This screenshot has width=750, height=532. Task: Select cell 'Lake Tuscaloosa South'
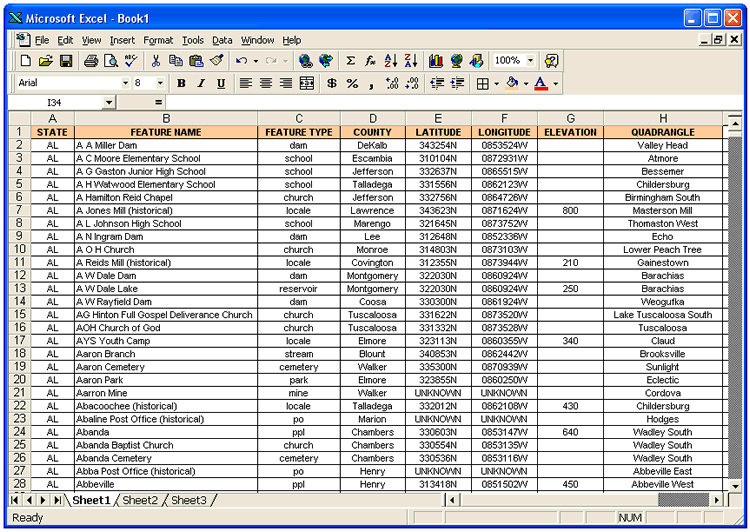pyautogui.click(x=663, y=315)
